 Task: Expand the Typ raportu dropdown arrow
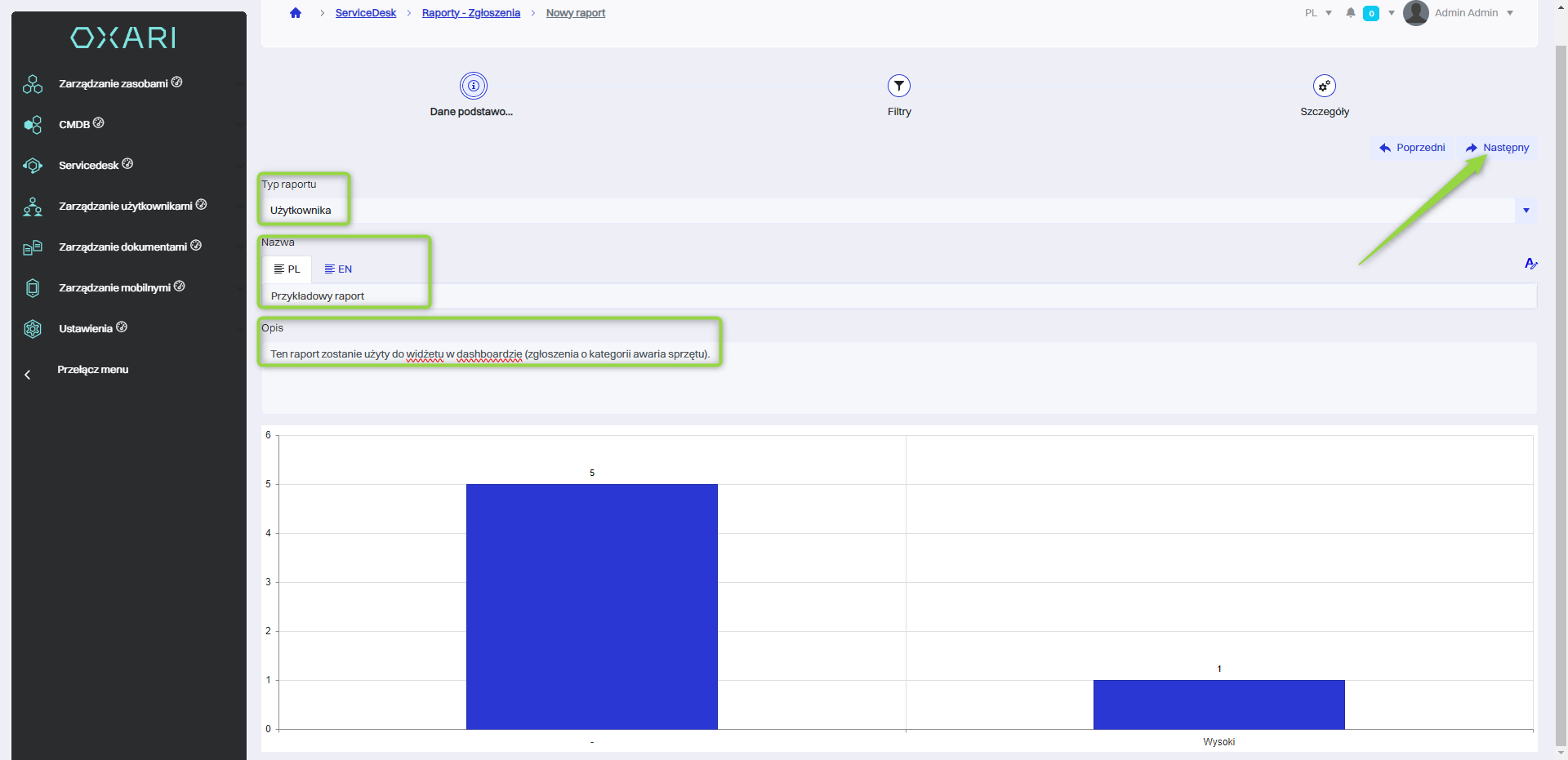pos(1526,211)
